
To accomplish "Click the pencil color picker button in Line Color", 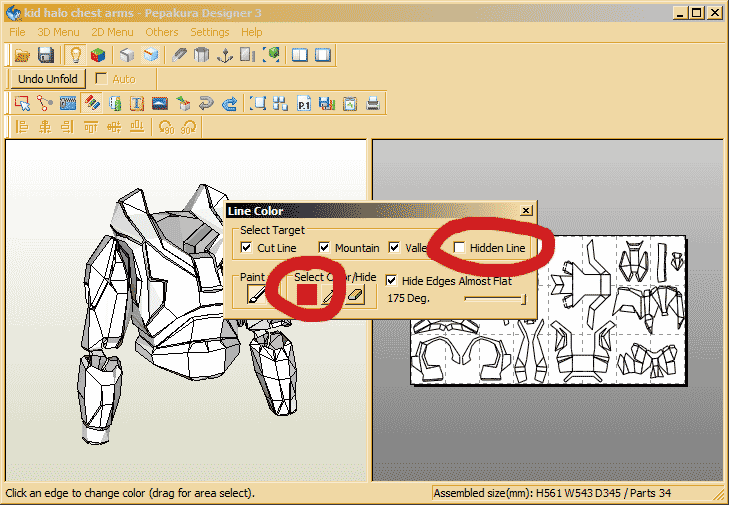I will [x=329, y=295].
